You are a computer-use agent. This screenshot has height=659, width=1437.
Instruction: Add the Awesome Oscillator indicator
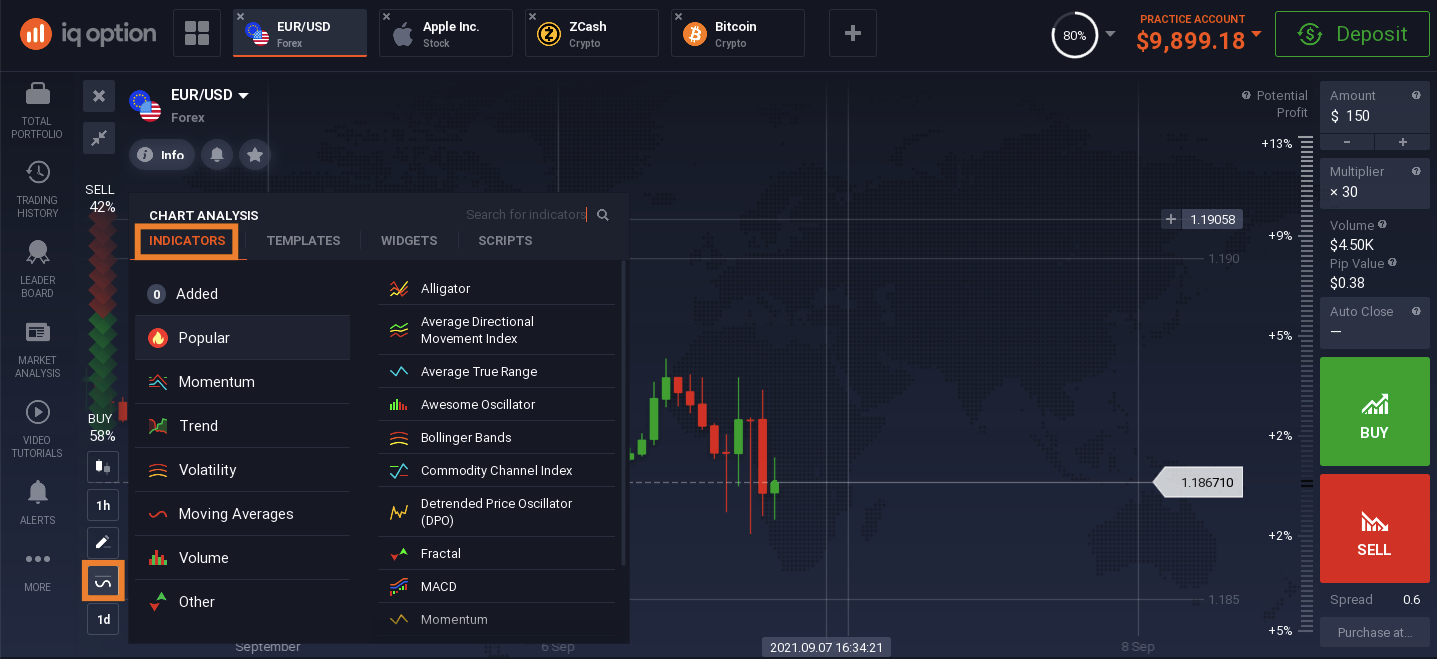coord(497,405)
